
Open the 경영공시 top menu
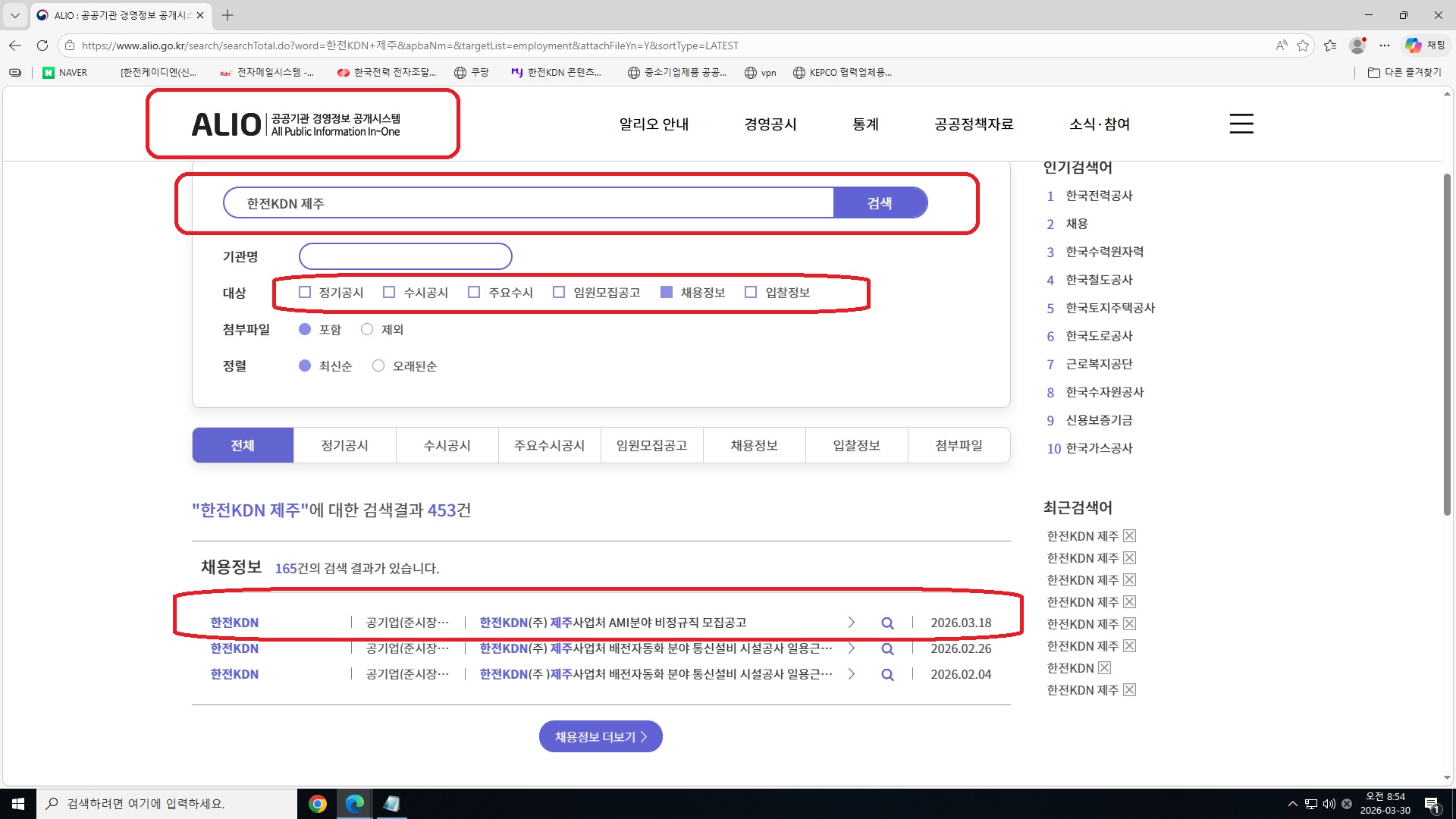(x=770, y=124)
